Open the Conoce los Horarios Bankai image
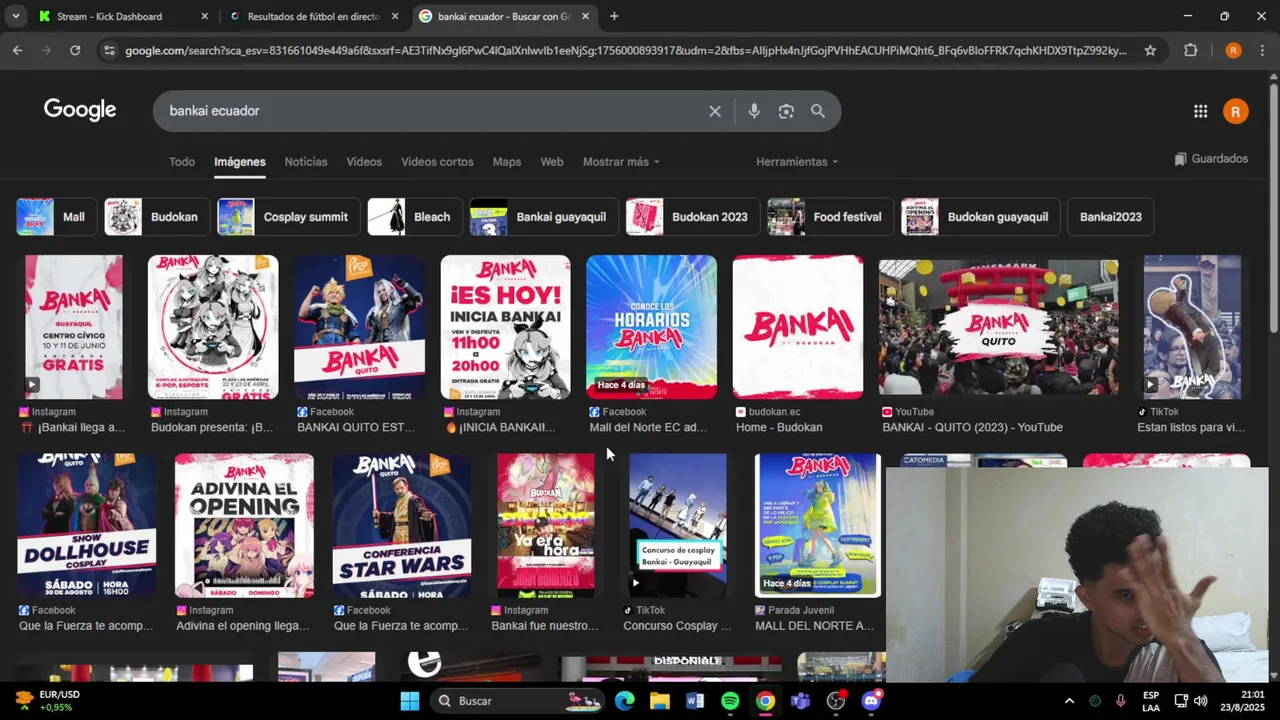The width and height of the screenshot is (1280, 720). coord(651,327)
